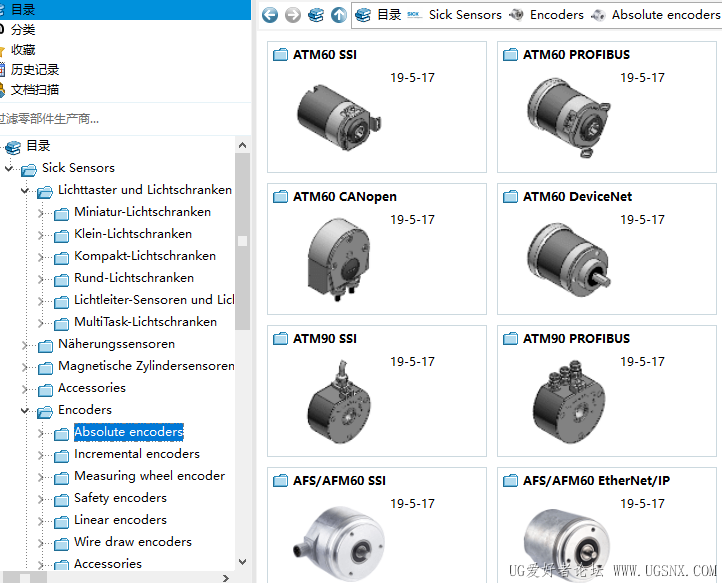Click the Incremental encoders folder icon

click(61, 456)
